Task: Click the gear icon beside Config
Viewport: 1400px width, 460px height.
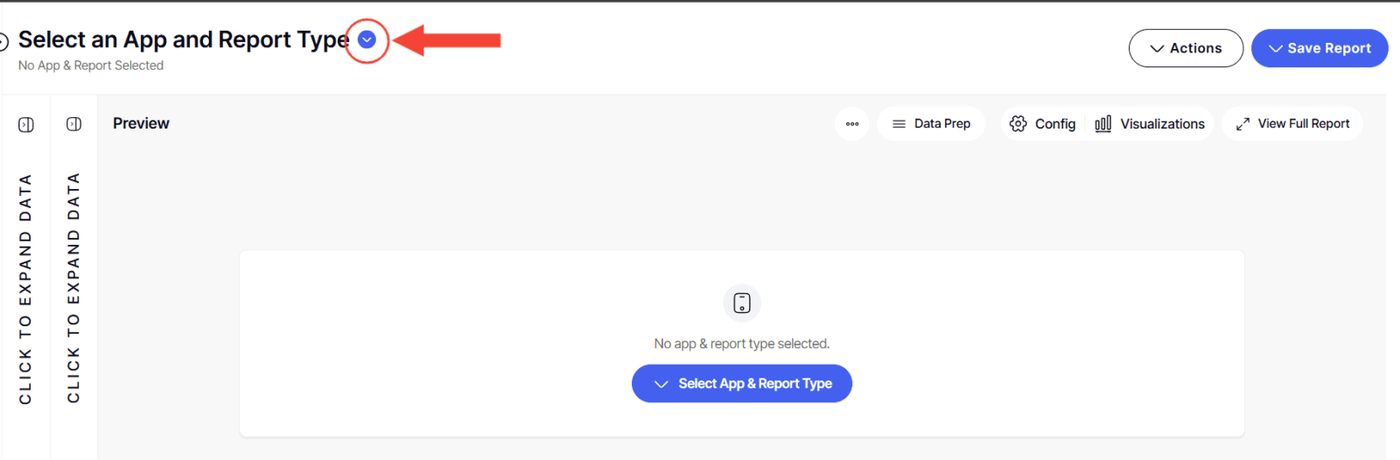Action: coord(1018,124)
